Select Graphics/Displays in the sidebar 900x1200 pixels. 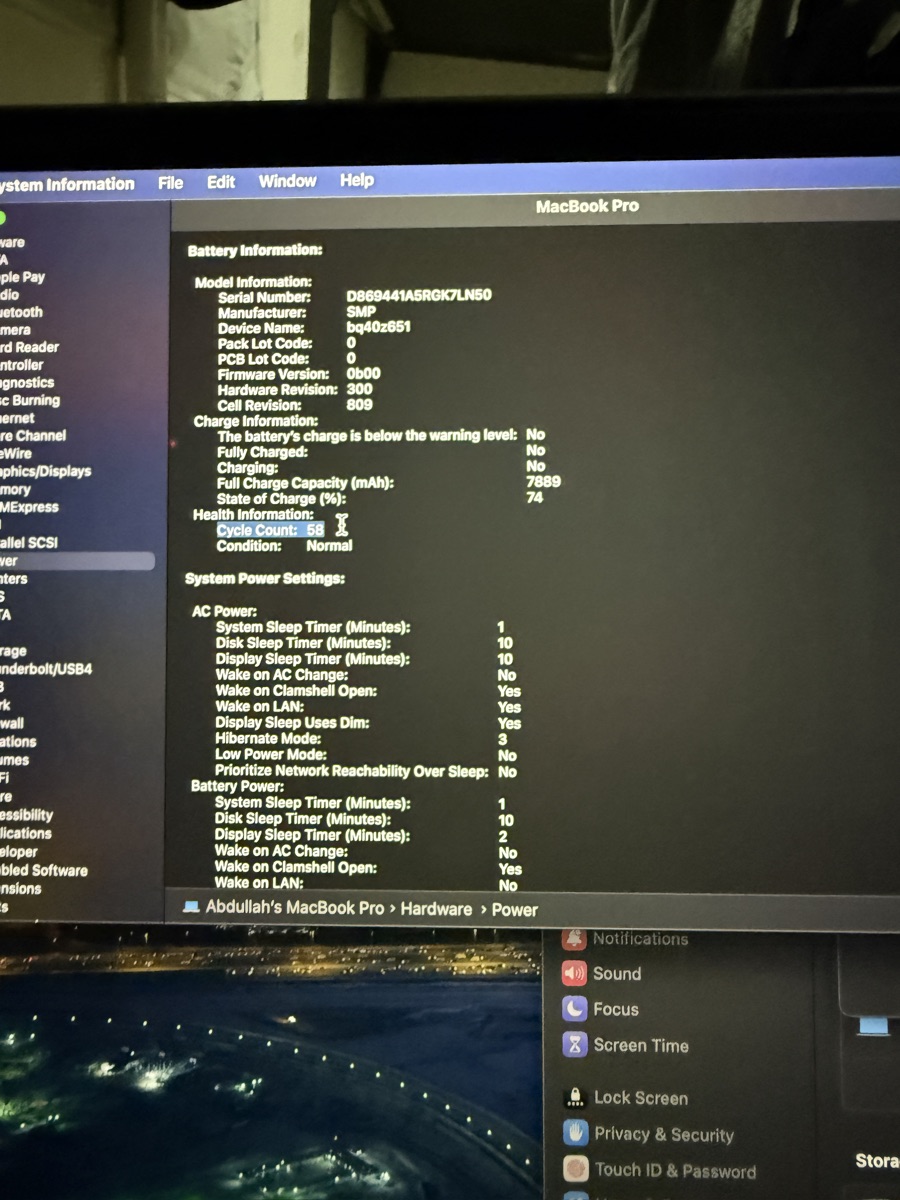pyautogui.click(x=45, y=471)
